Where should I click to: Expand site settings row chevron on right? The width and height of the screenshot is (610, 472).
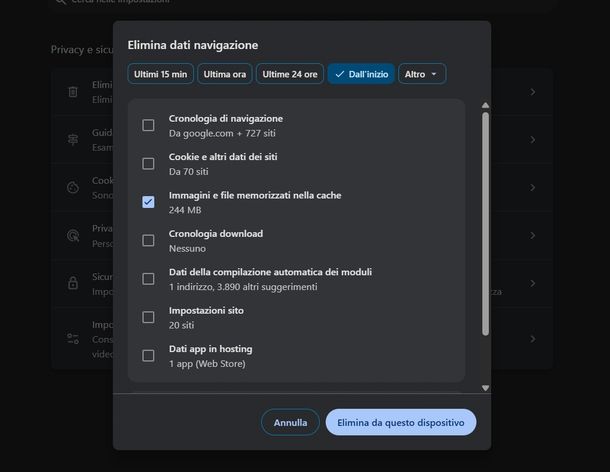[533, 339]
